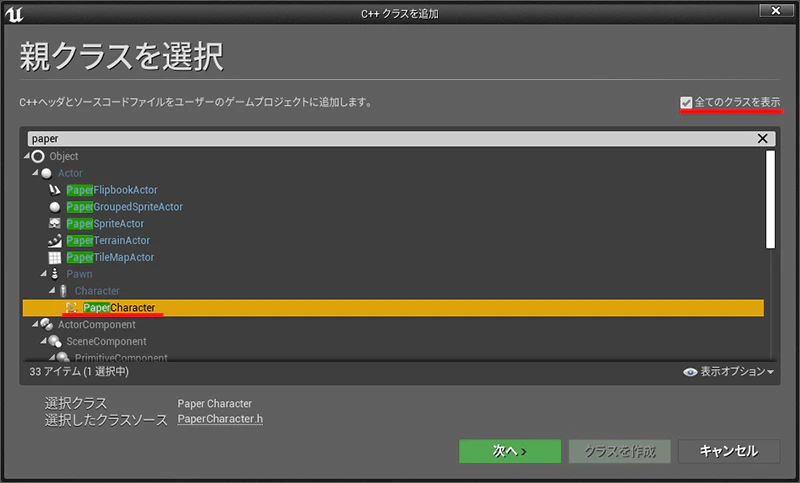Click the PaperCharacter icon

[71, 308]
